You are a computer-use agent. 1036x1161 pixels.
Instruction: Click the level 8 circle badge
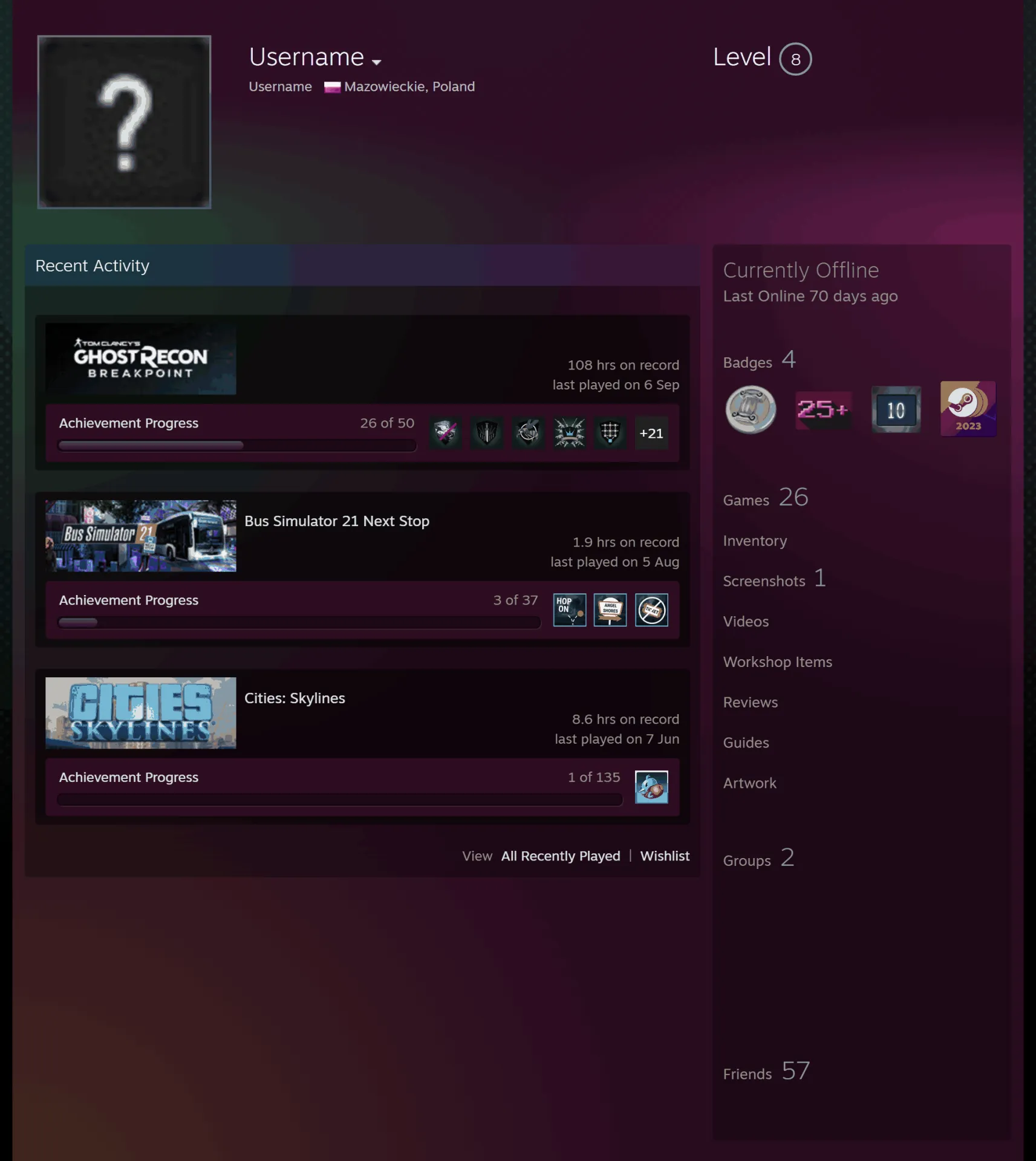point(795,59)
